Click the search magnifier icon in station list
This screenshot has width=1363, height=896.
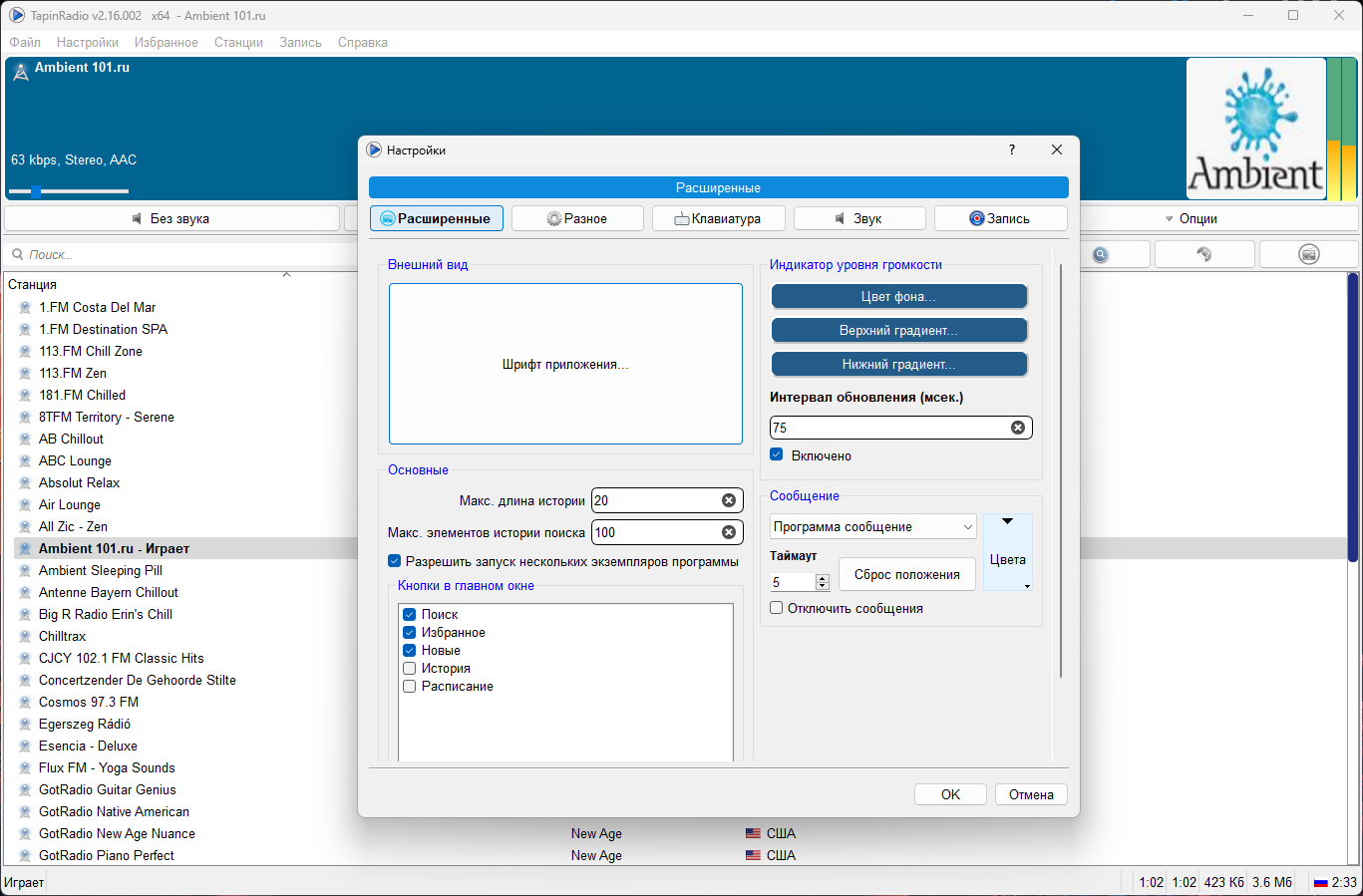(x=18, y=254)
